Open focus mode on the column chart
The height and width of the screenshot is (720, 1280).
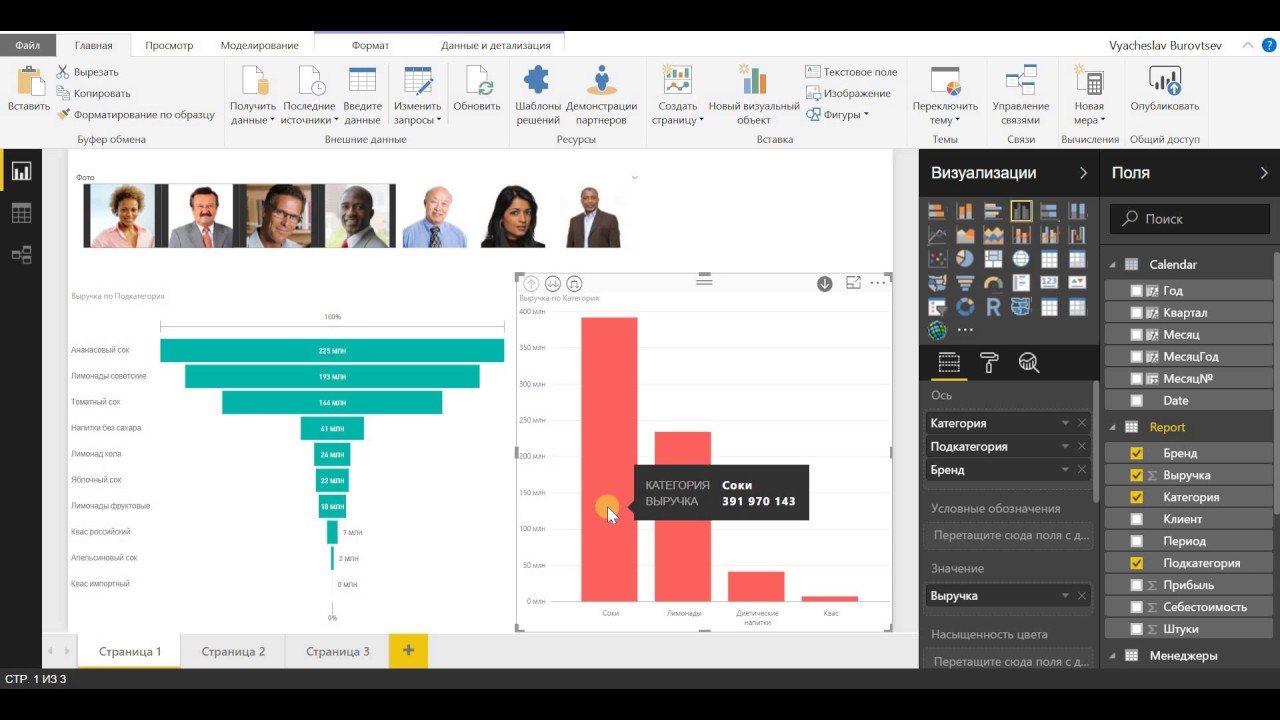tap(853, 283)
